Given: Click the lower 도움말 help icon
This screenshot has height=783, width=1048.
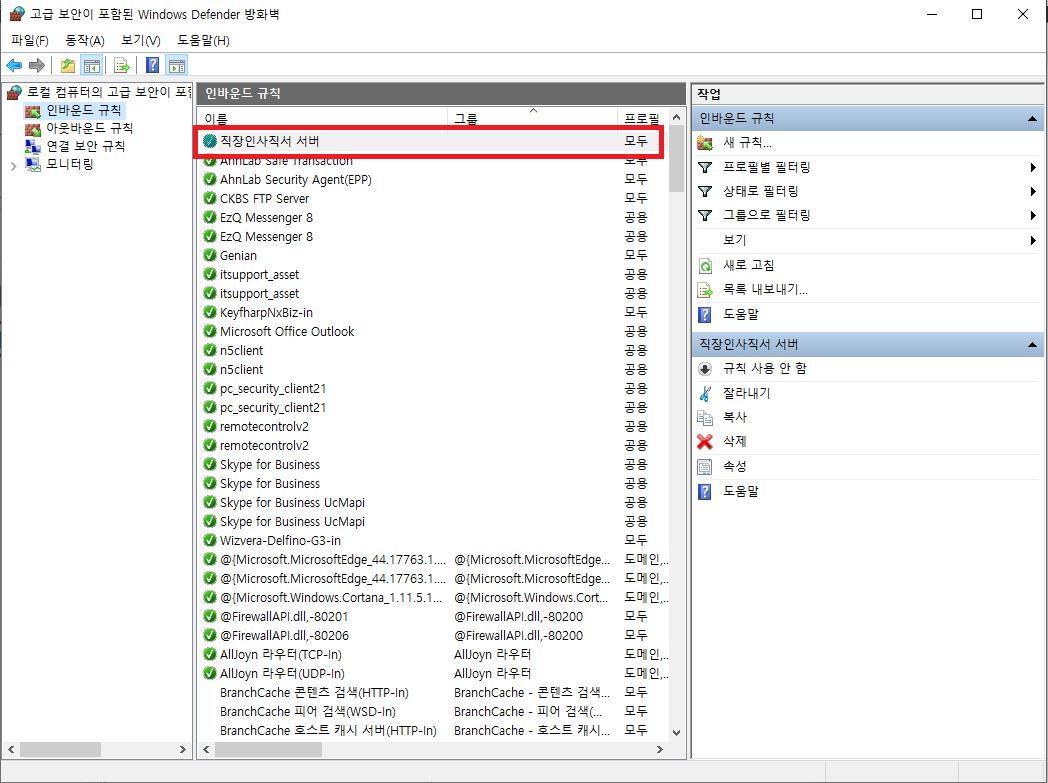Looking at the screenshot, I should 704,492.
